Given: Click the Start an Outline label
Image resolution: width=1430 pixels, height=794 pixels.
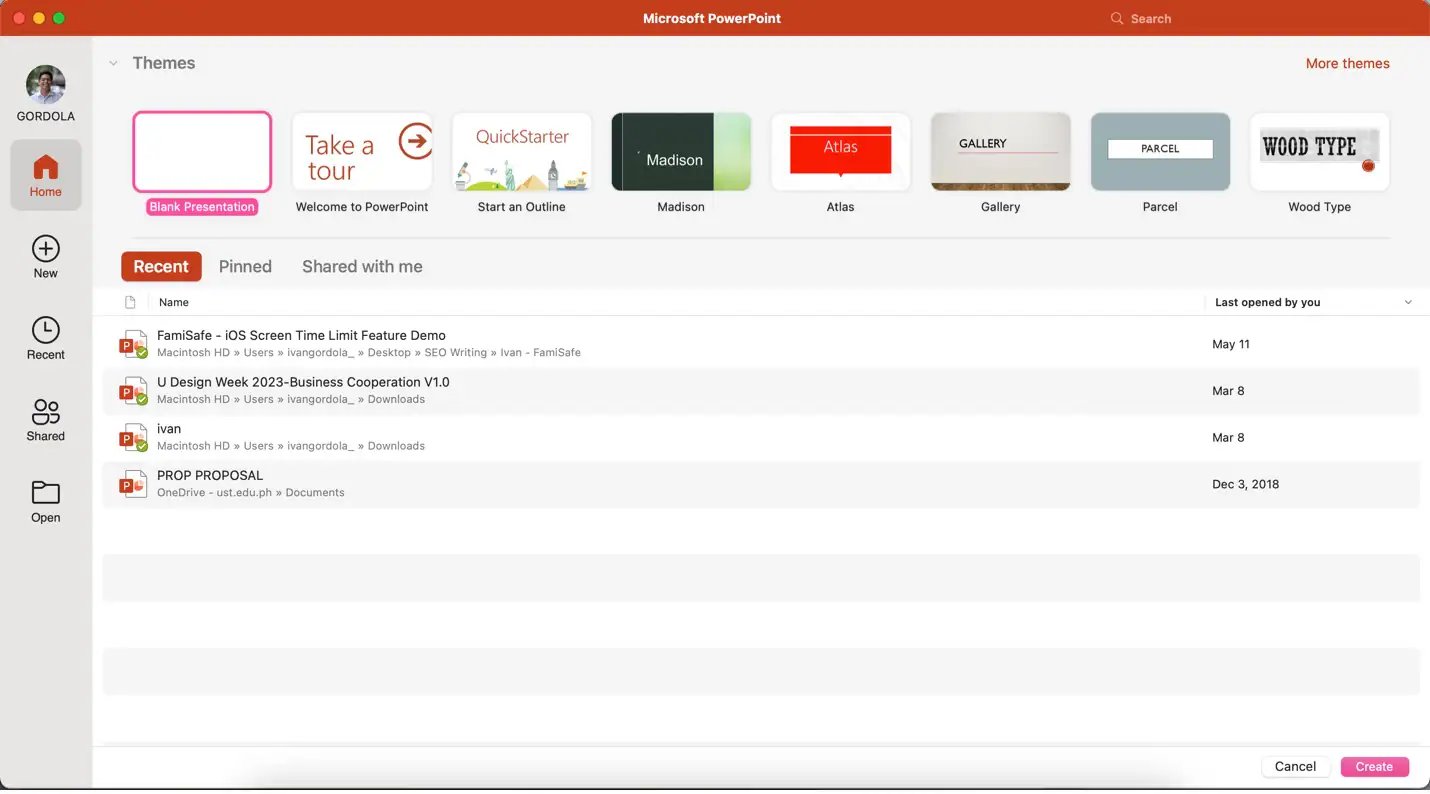Looking at the screenshot, I should [521, 207].
